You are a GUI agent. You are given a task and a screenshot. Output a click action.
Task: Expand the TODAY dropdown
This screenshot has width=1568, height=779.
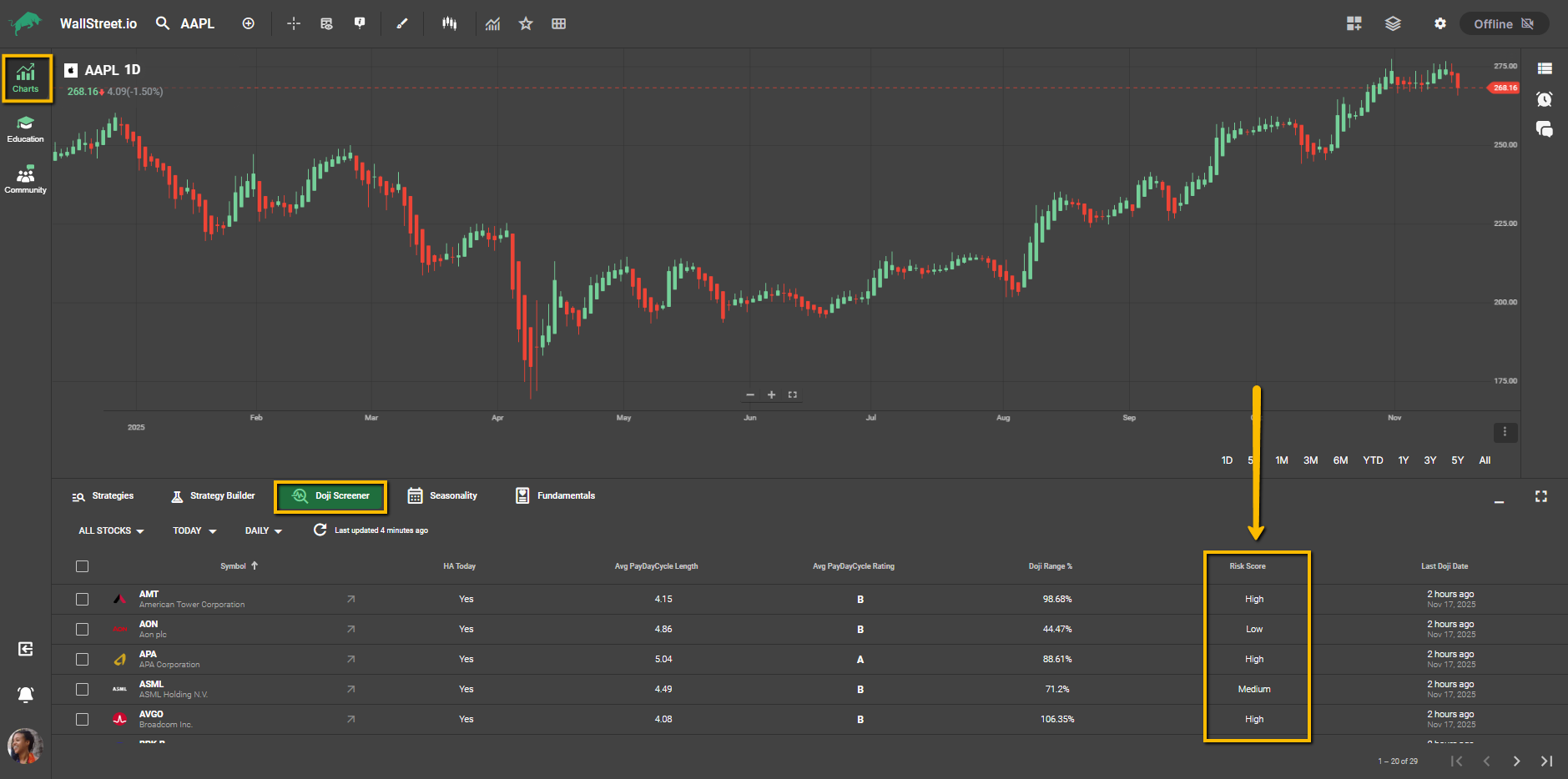click(194, 530)
